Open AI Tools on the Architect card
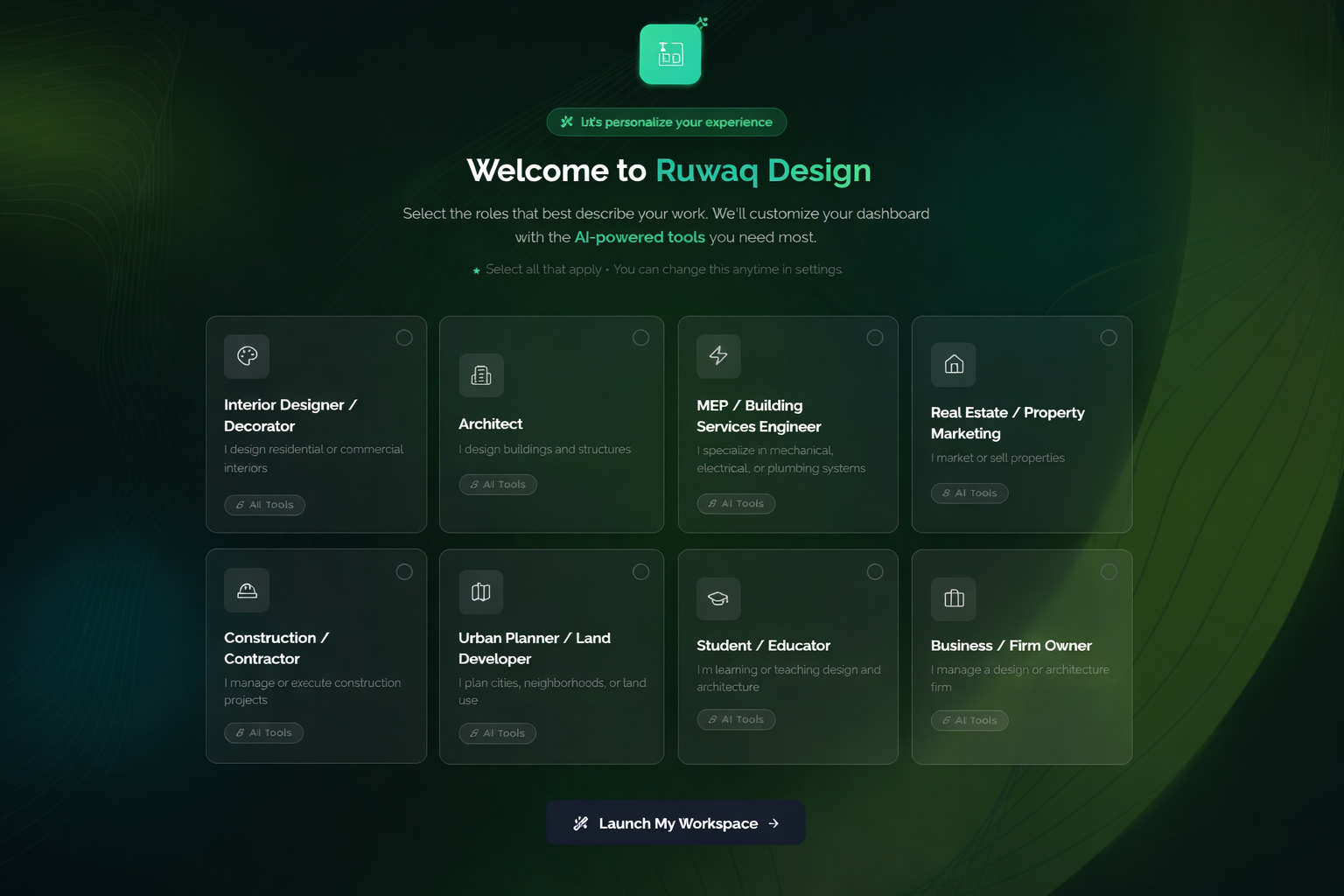Image resolution: width=1344 pixels, height=896 pixels. click(498, 484)
